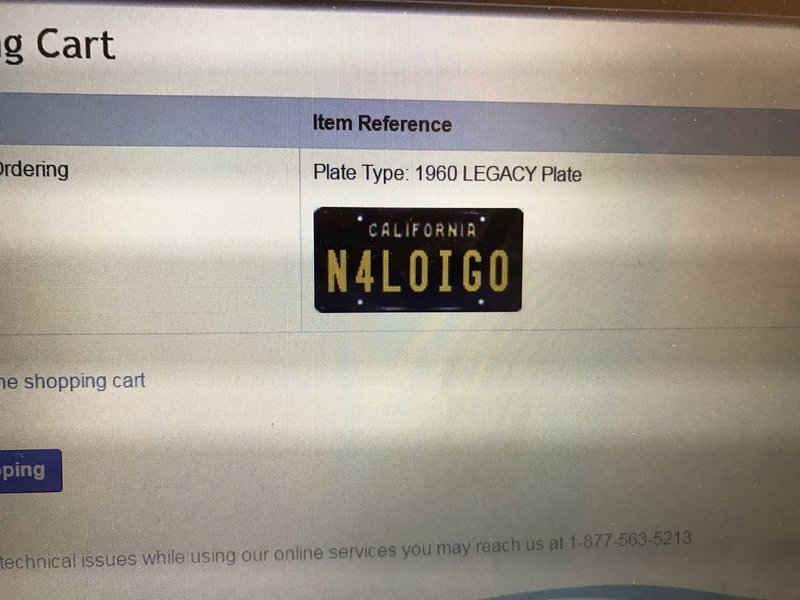Viewport: 800px width, 600px height.
Task: Click the Shopping Cart page heading
Action: (x=57, y=47)
